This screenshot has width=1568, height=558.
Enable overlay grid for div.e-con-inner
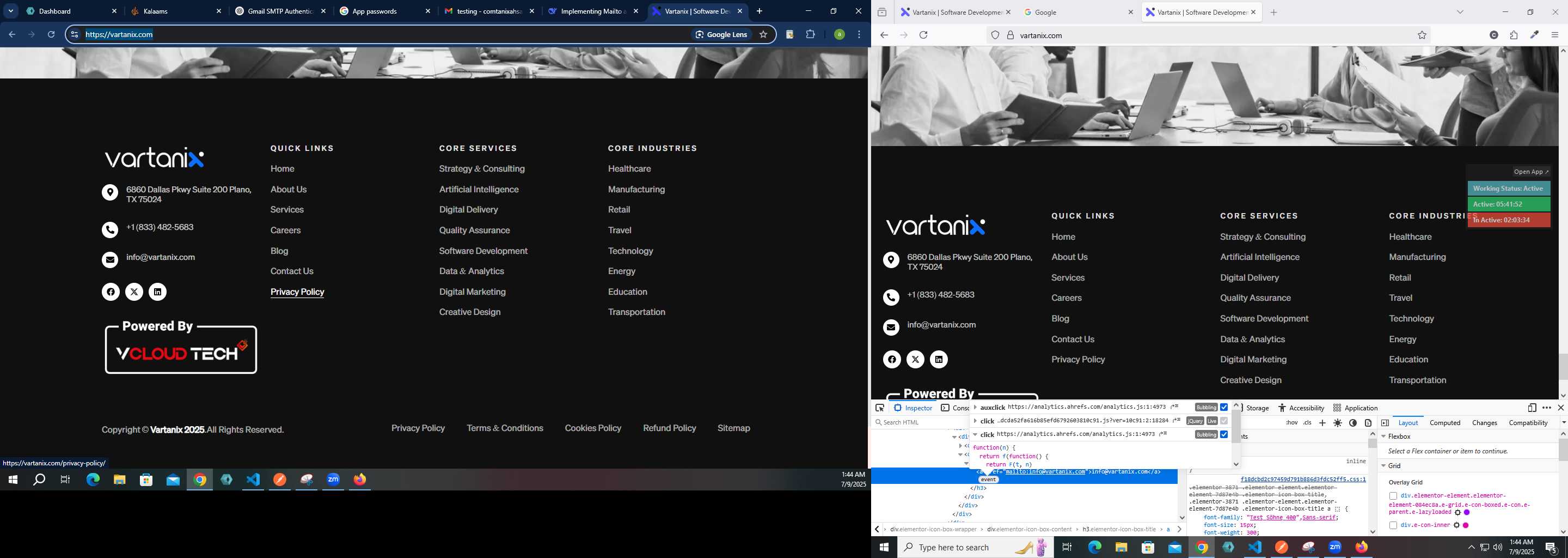(1393, 525)
